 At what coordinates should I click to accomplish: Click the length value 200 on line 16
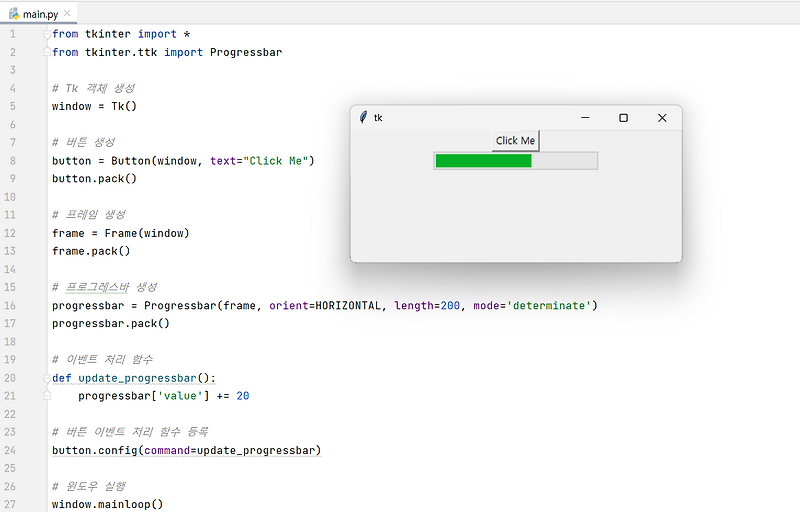pyautogui.click(x=450, y=305)
